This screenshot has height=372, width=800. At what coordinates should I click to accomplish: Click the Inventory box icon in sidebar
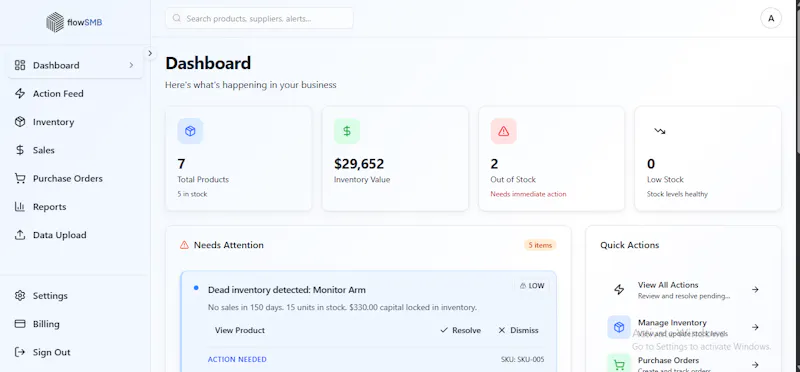(x=20, y=122)
